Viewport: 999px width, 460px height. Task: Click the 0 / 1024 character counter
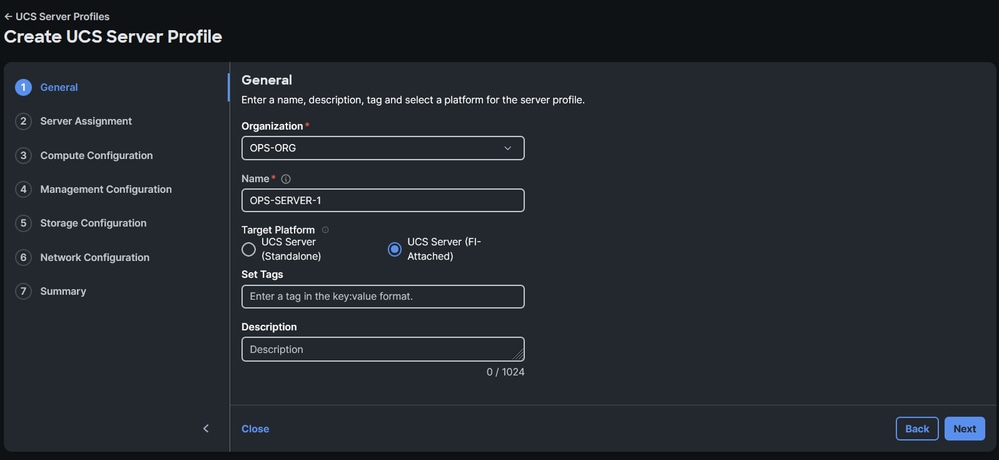(x=505, y=371)
